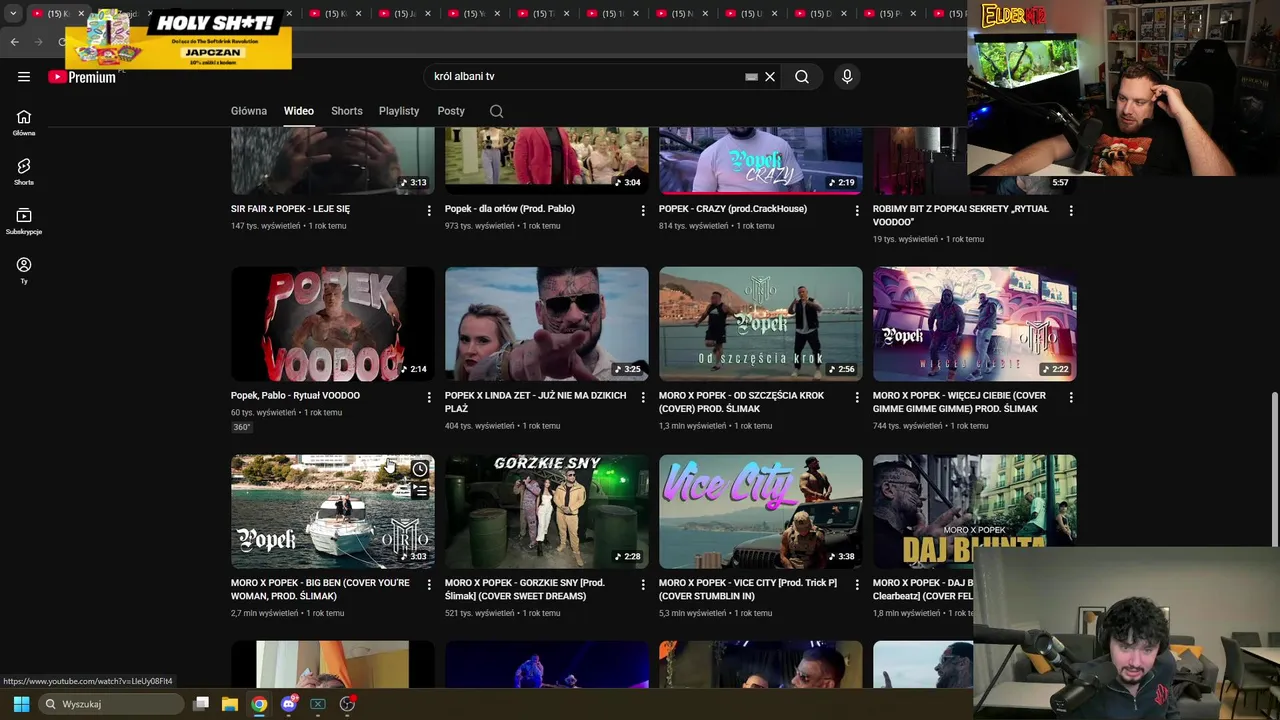Open the Windows Start menu
Image resolution: width=1280 pixels, height=720 pixels.
click(x=21, y=704)
